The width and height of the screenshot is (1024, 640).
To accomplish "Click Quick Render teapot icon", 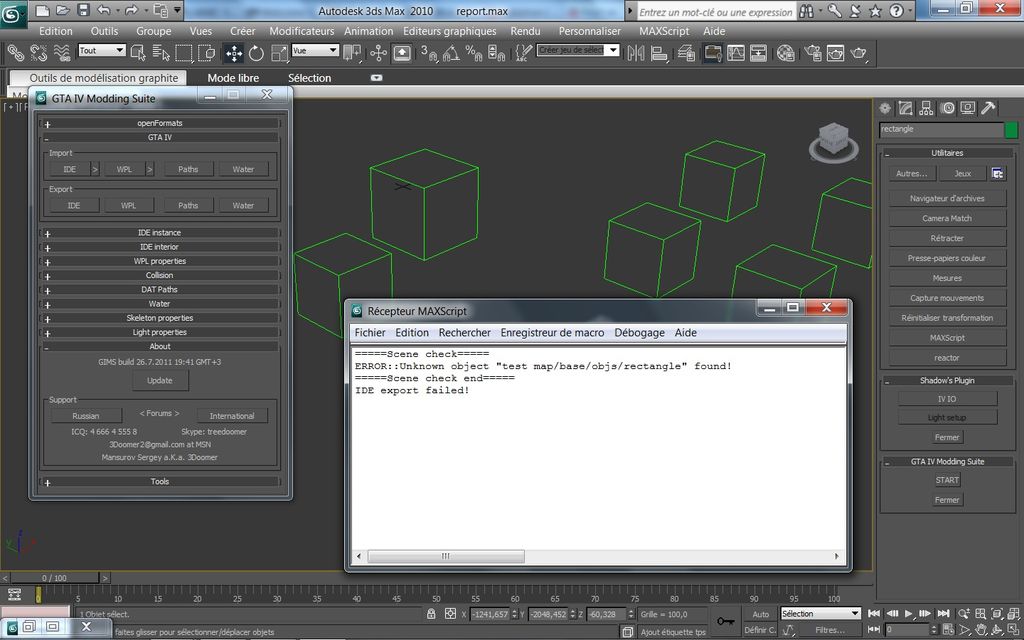I will coord(858,53).
